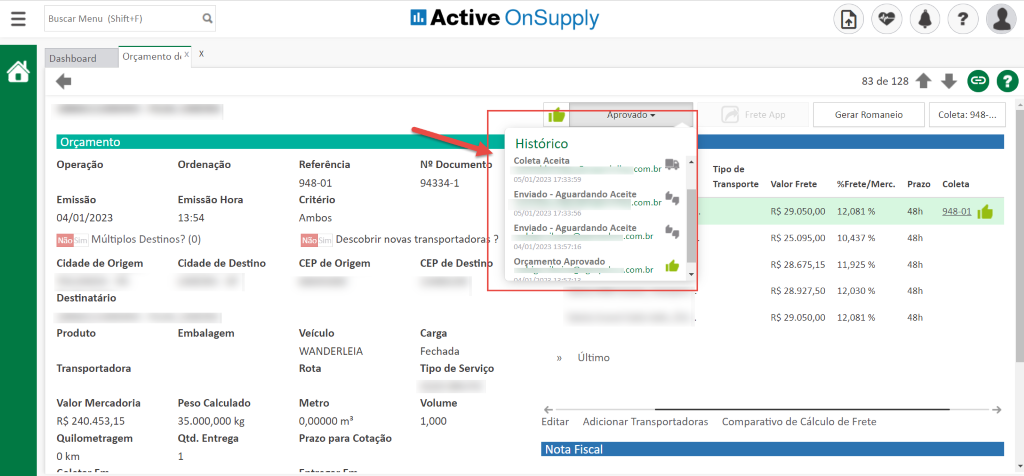Click the right arrow of horizontal scroller

point(996,409)
